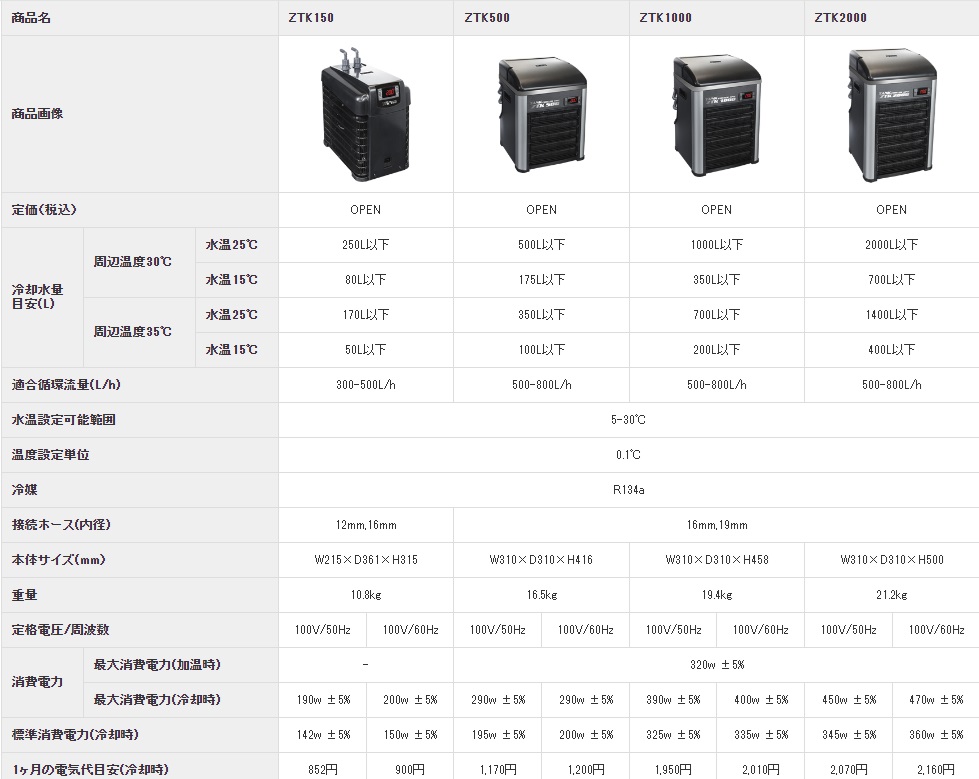Image resolution: width=979 pixels, height=779 pixels.
Task: Click the 142w ±5% value
Action: [323, 734]
